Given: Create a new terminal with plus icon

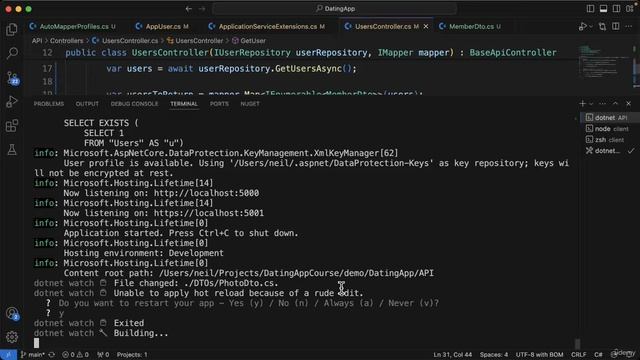Looking at the screenshot, I should (582, 104).
